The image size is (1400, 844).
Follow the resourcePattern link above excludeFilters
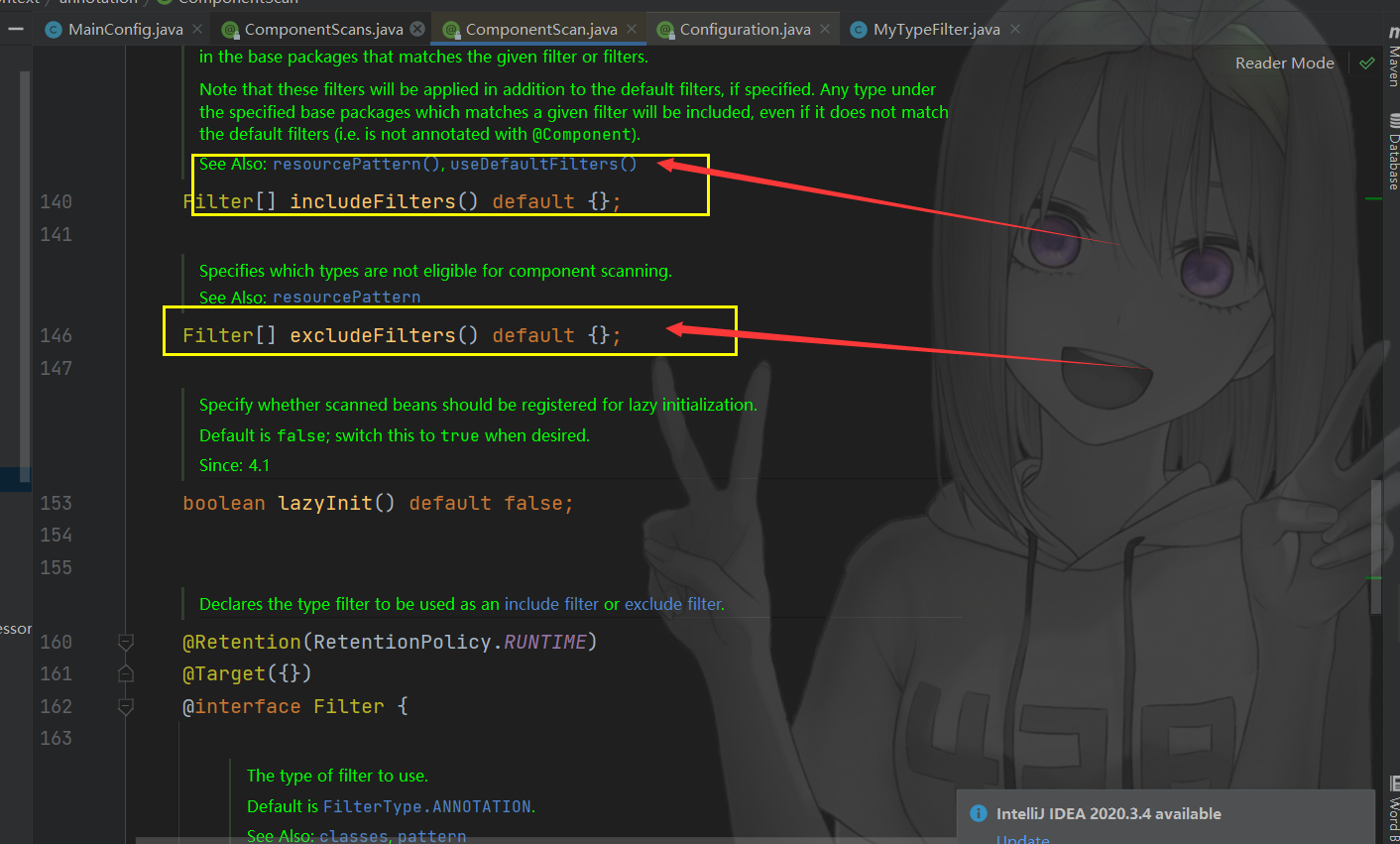(x=346, y=297)
